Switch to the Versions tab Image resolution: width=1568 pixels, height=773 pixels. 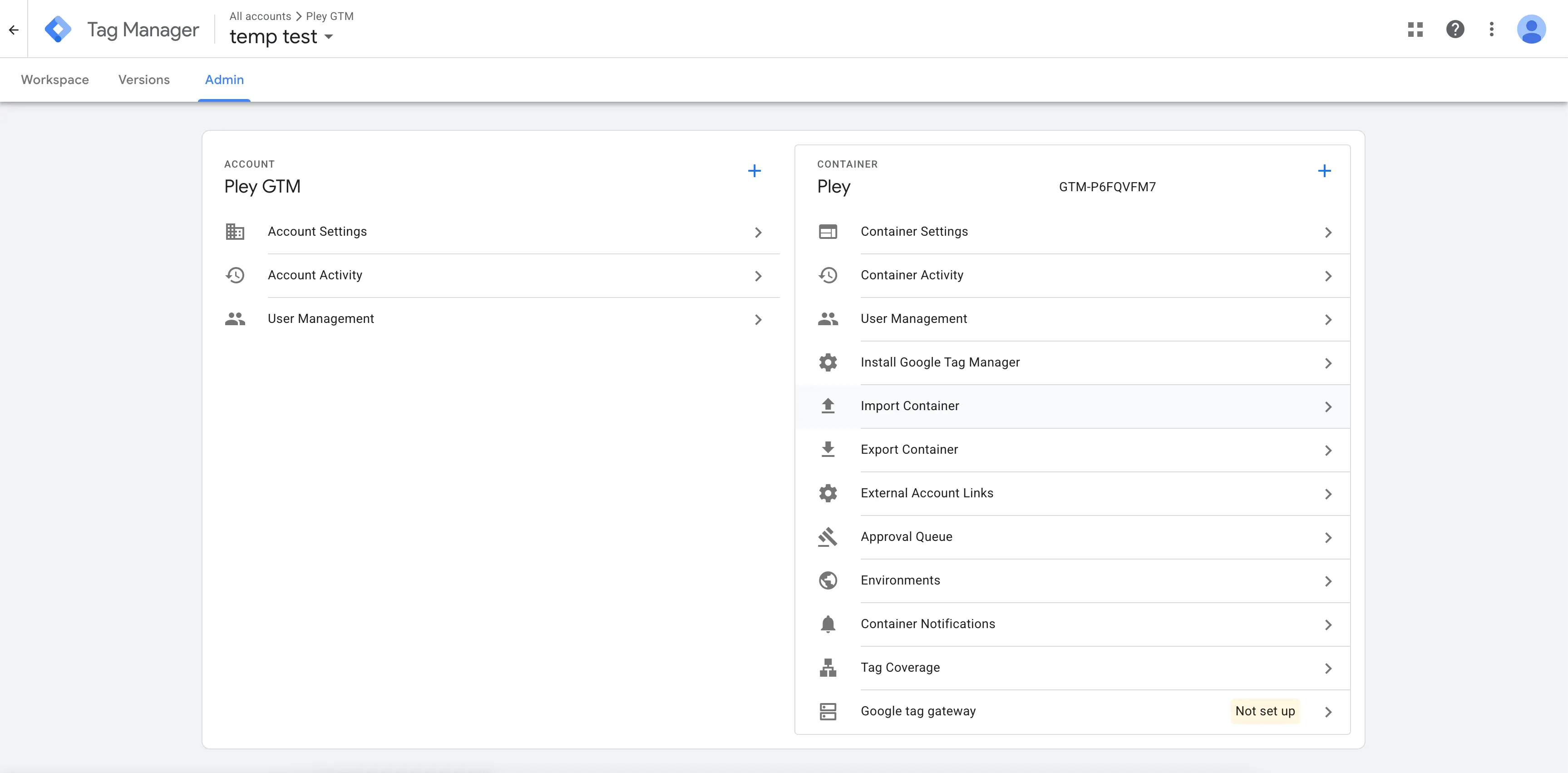(x=143, y=80)
